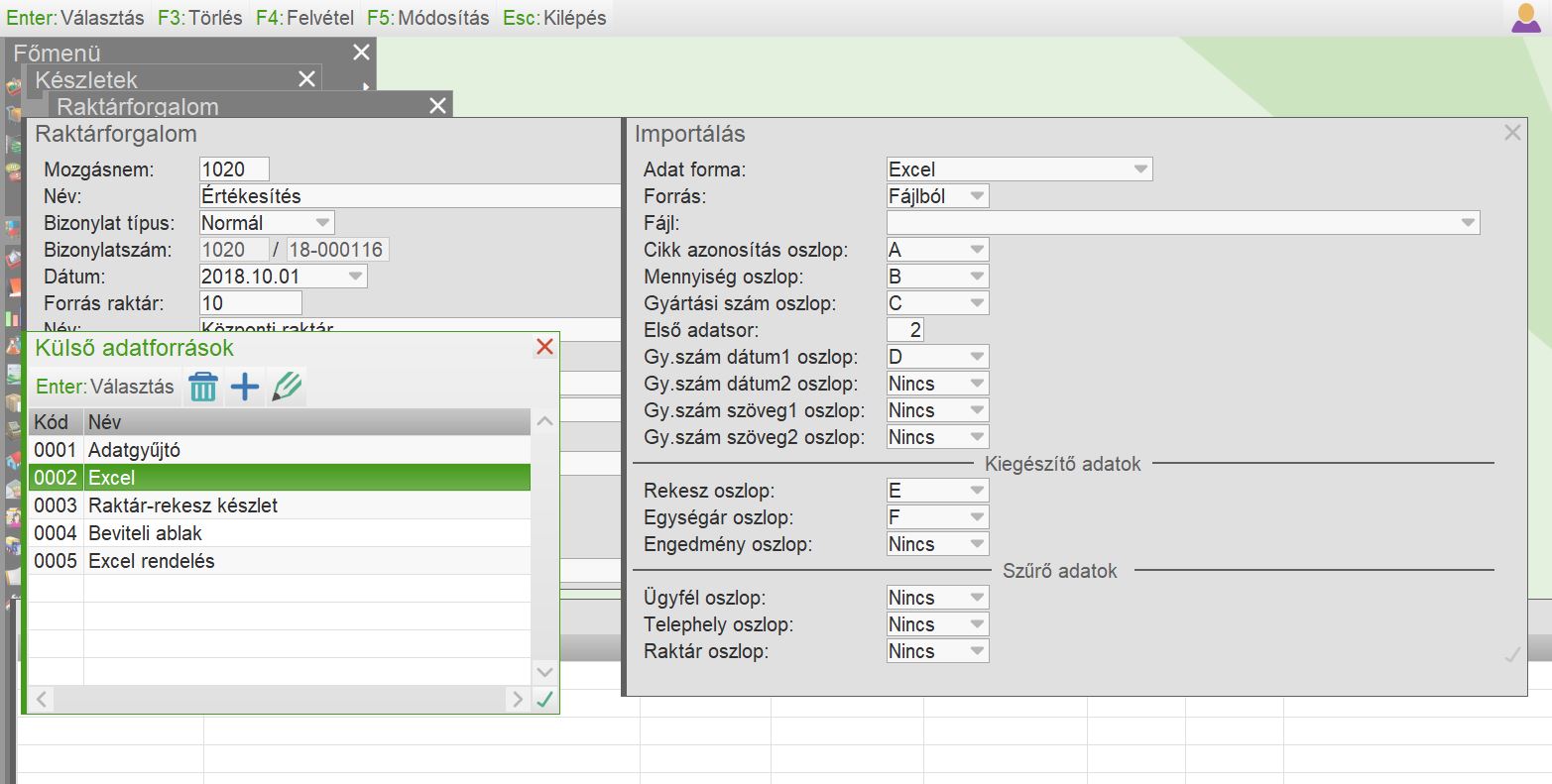Select the Adatgyűjtő row in list
This screenshot has width=1552, height=784.
click(278, 450)
